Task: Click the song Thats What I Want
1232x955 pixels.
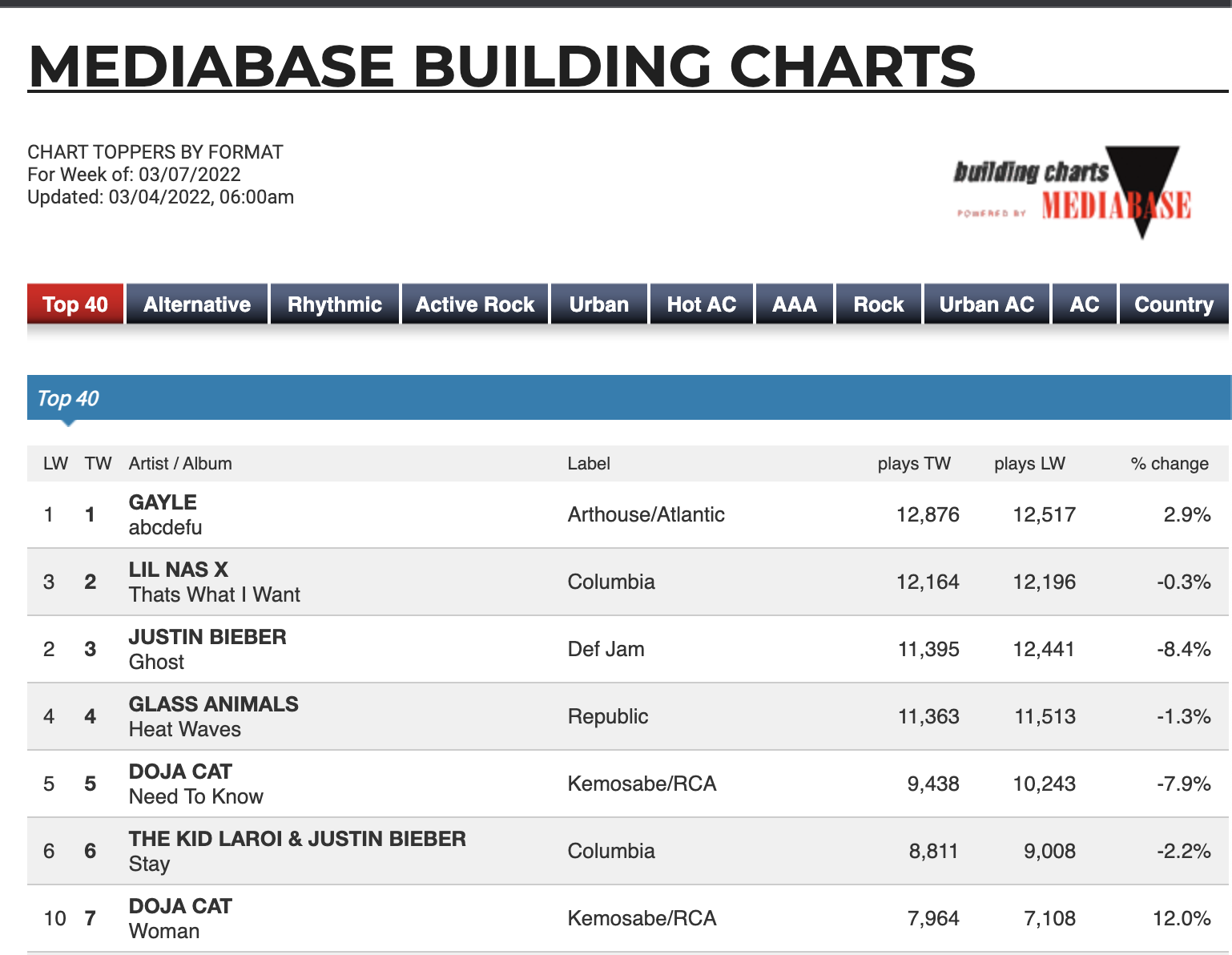Action: click(x=214, y=594)
